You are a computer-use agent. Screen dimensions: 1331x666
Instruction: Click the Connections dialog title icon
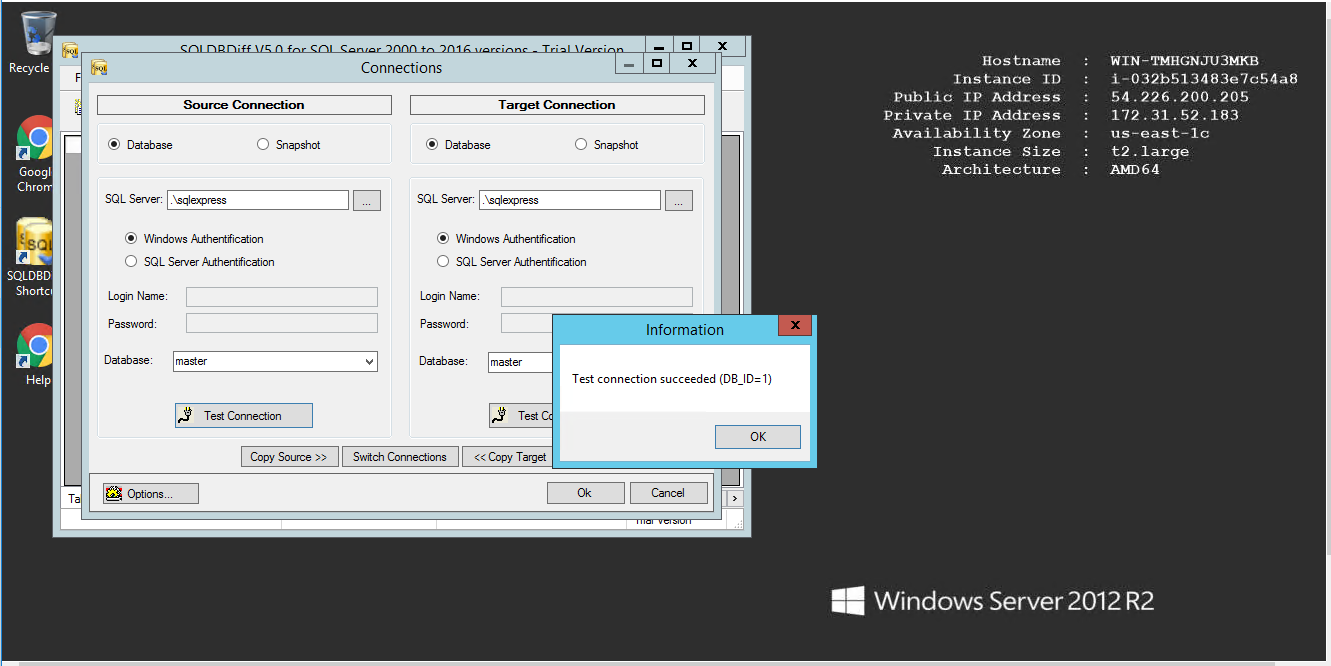(x=99, y=68)
